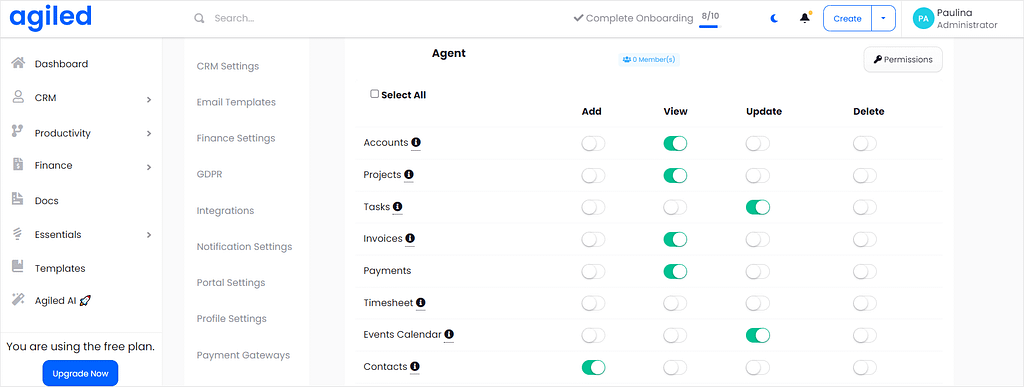This screenshot has width=1024, height=387.
Task: Open Profile Settings
Action: (232, 318)
